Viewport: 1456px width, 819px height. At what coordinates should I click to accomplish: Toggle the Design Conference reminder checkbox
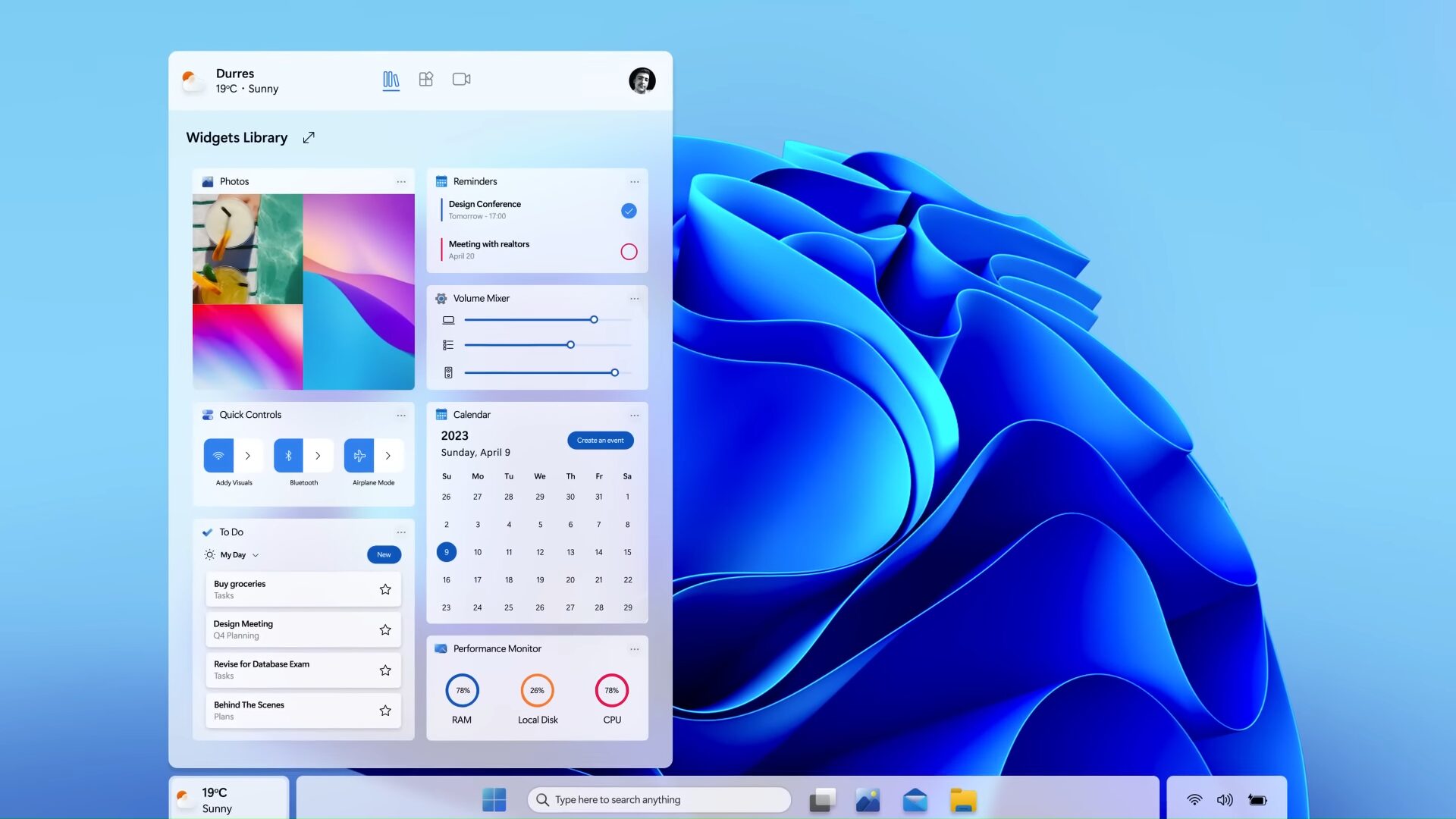coord(629,210)
